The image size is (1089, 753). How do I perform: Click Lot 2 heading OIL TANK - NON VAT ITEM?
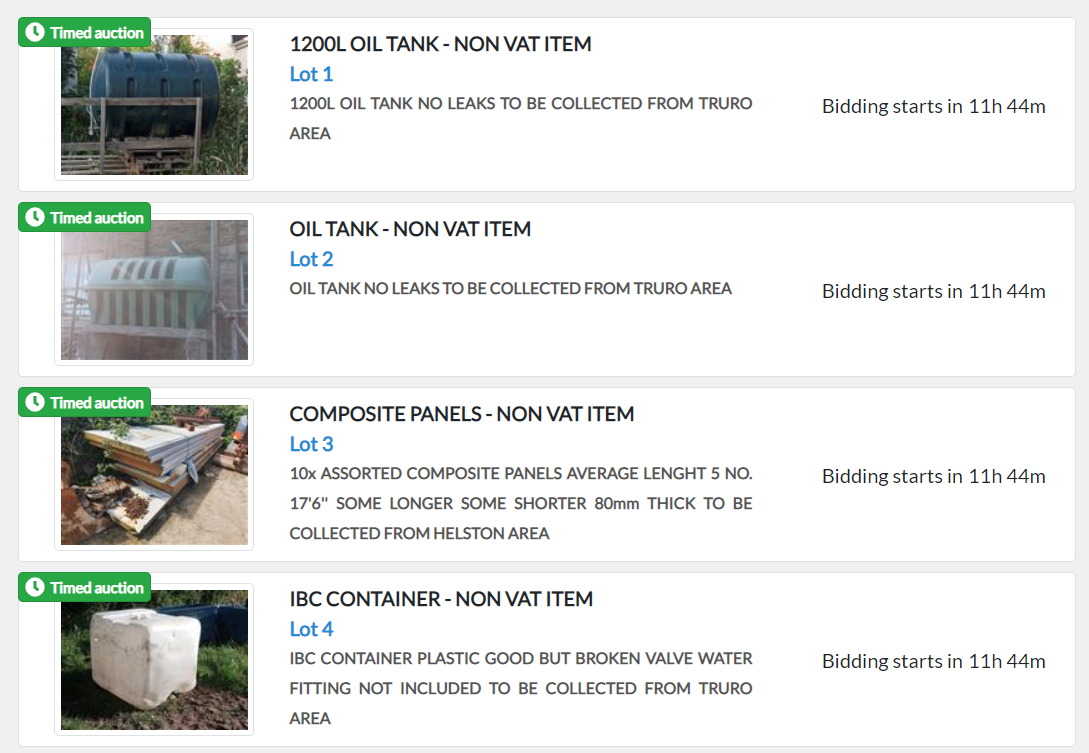(x=410, y=229)
